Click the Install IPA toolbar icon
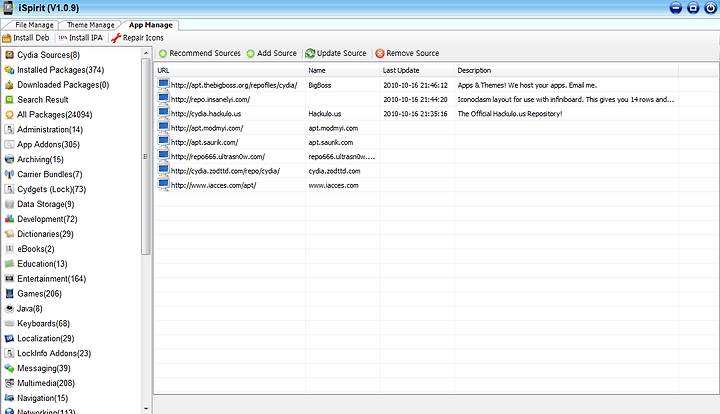Image resolution: width=720 pixels, height=414 pixels. [x=63, y=38]
